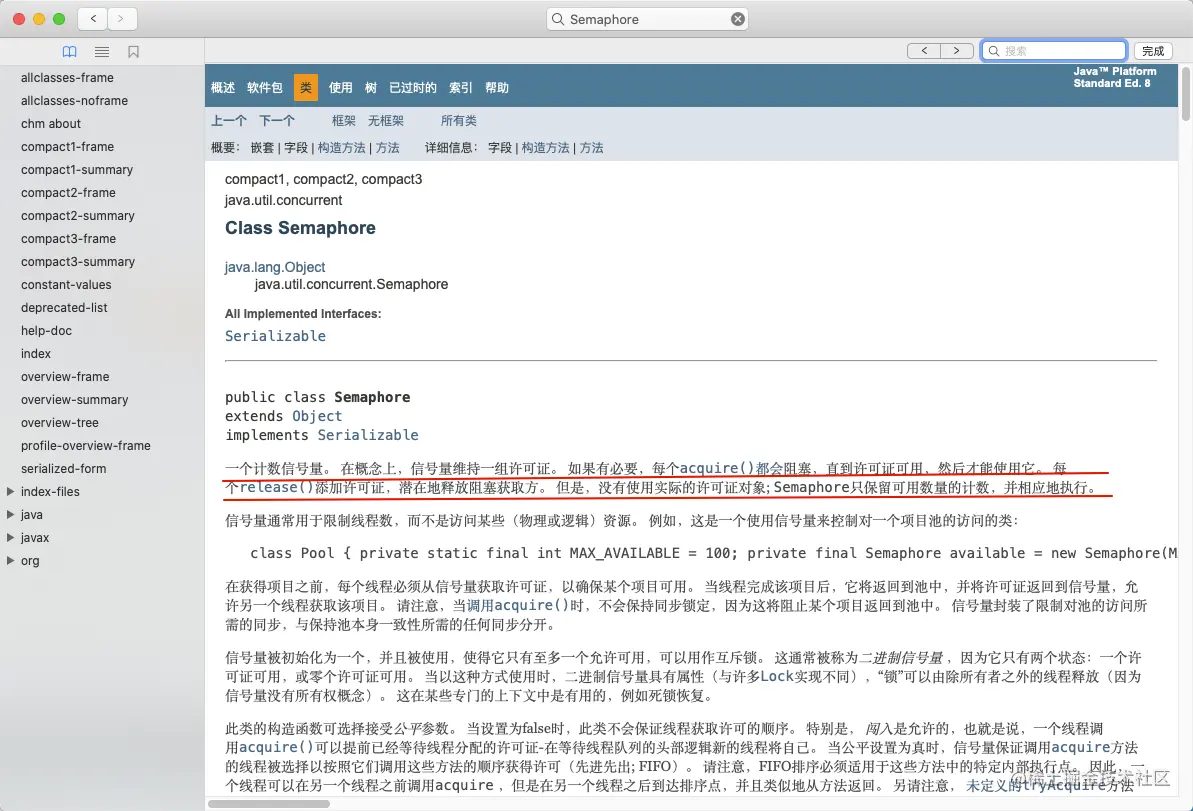The height and width of the screenshot is (811, 1193).
Task: Click Serializable in the implements line
Action: [x=368, y=435]
